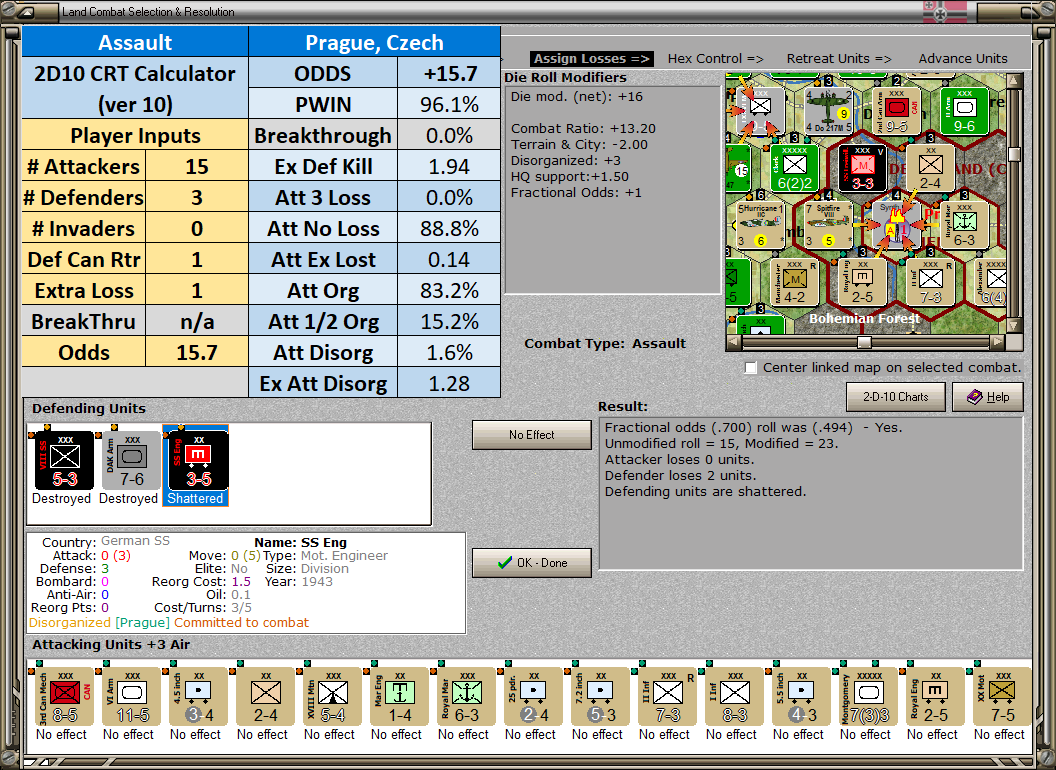This screenshot has width=1056, height=770.
Task: Click the Ex Def Kill value 1.94
Action: click(449, 166)
